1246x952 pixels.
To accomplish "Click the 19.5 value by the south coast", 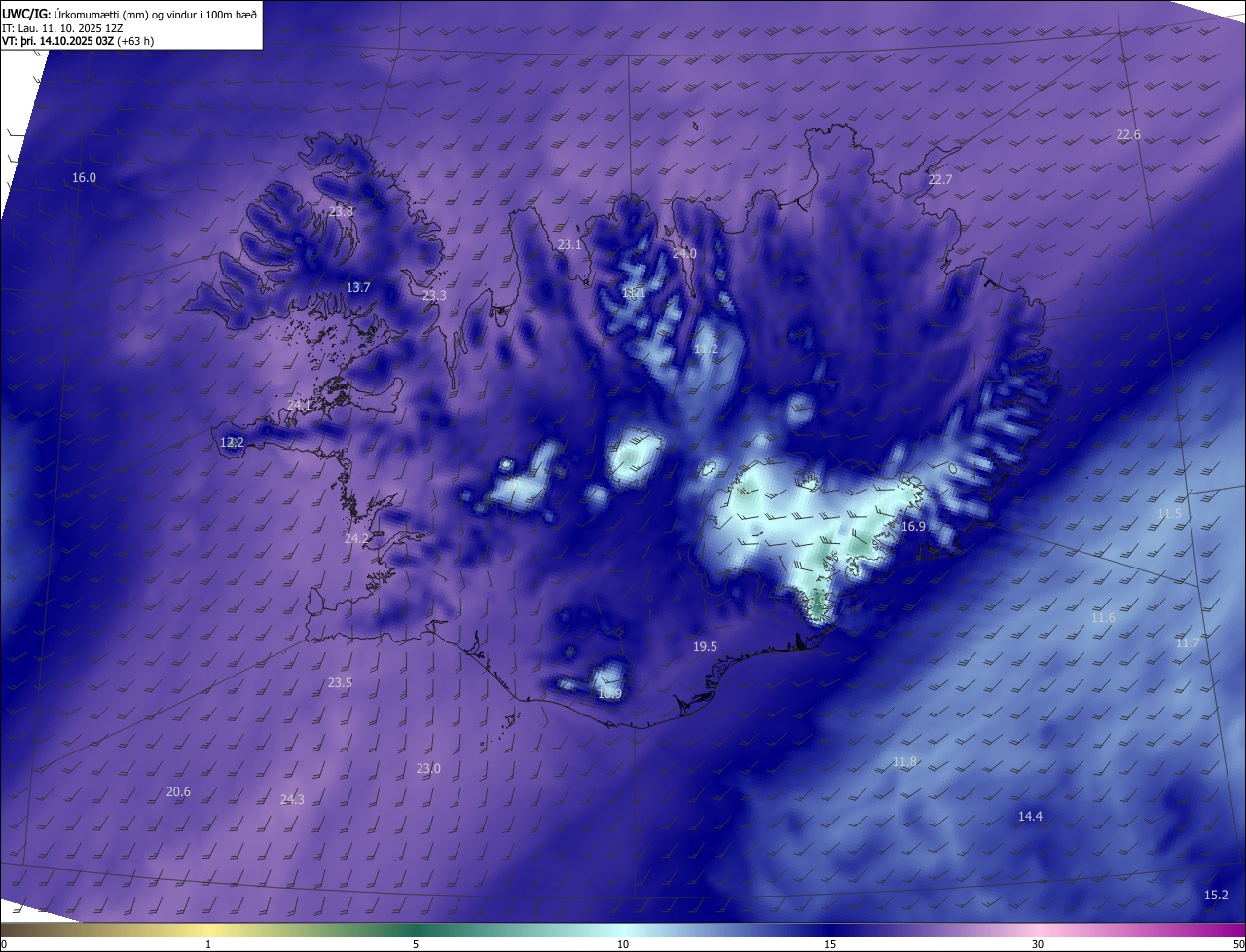I will (x=705, y=646).
